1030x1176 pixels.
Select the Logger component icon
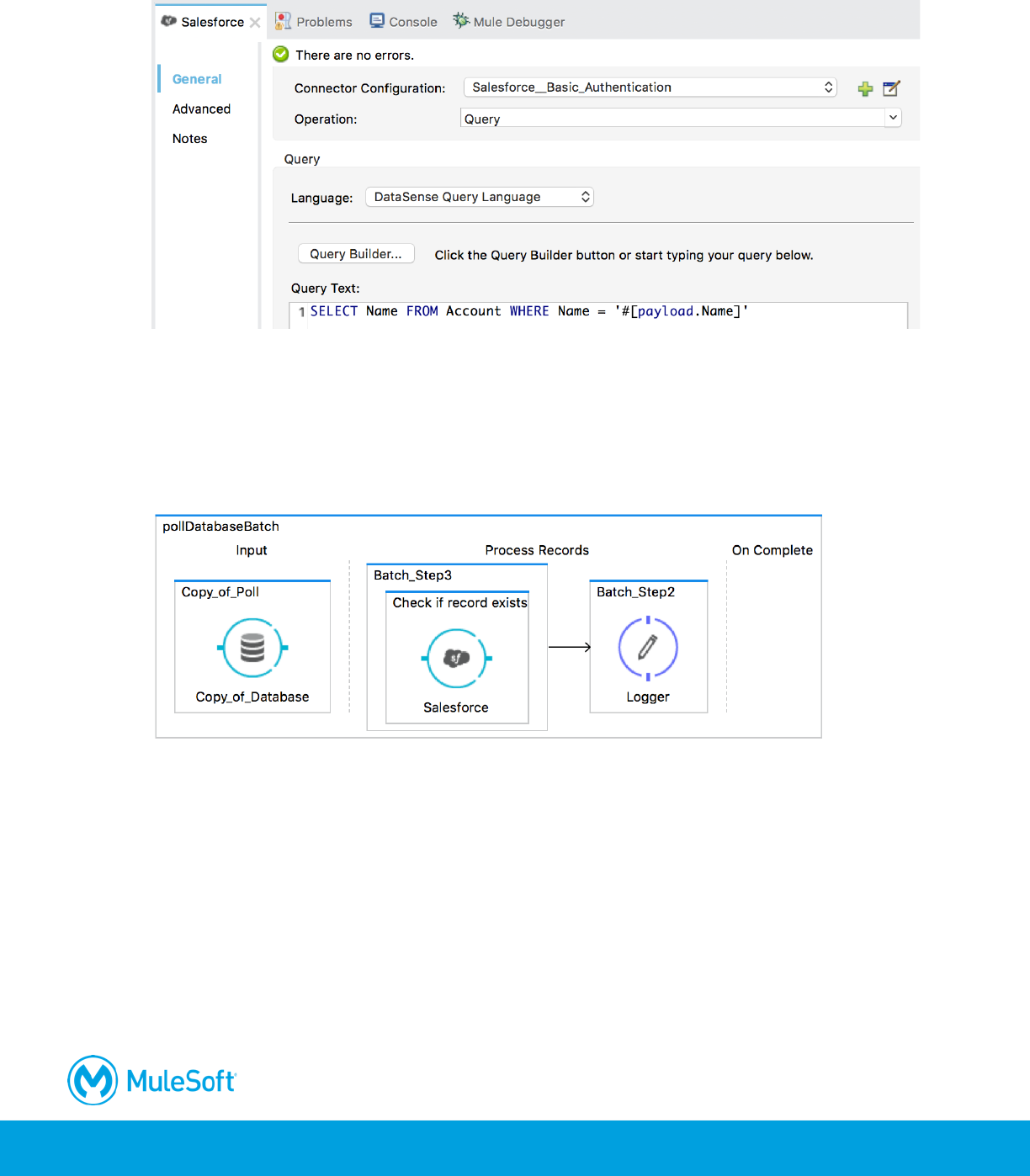(x=648, y=648)
